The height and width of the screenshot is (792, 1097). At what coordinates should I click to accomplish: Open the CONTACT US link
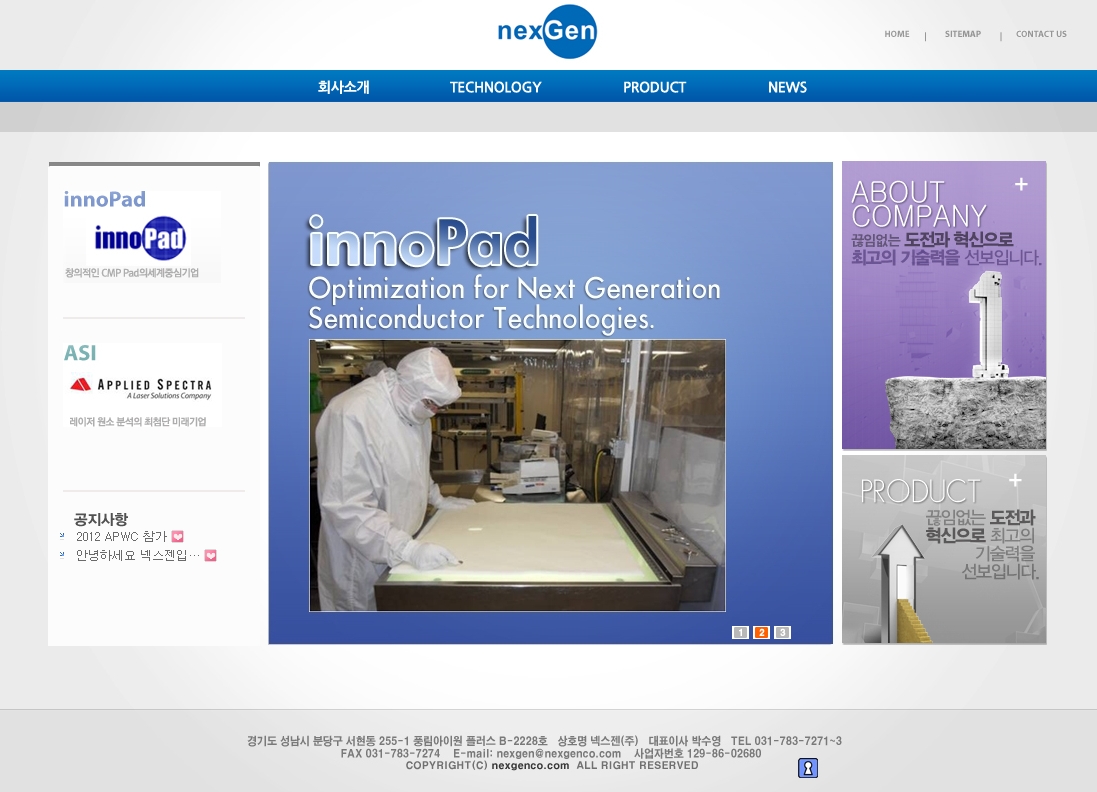pos(1041,34)
